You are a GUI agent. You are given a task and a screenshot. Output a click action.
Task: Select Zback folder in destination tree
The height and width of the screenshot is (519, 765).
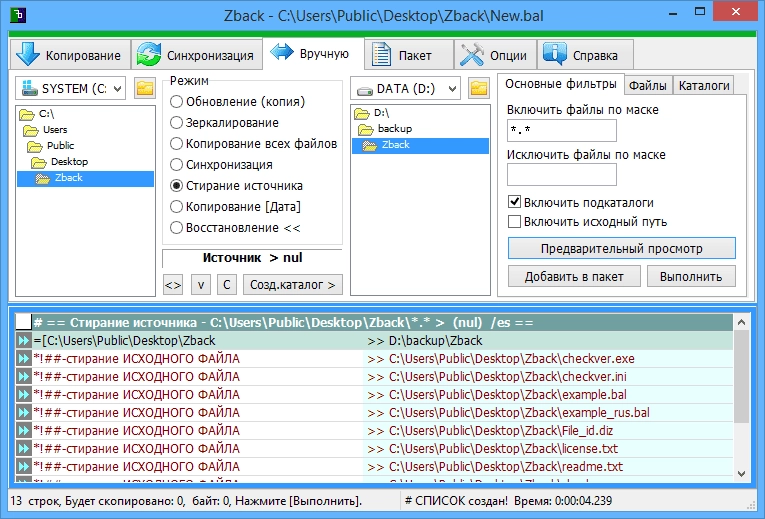[x=420, y=145]
